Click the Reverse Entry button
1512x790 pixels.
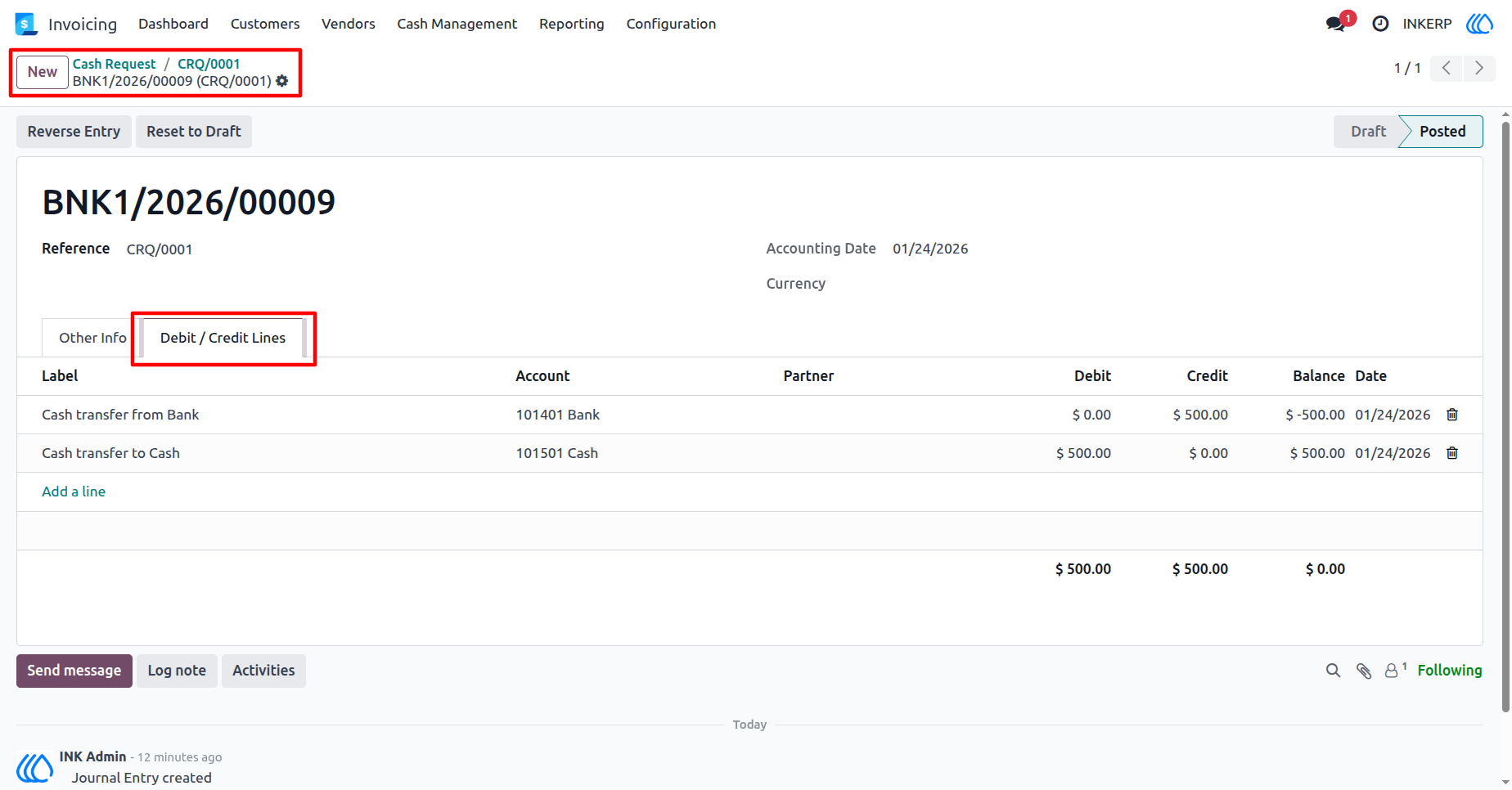click(x=74, y=132)
